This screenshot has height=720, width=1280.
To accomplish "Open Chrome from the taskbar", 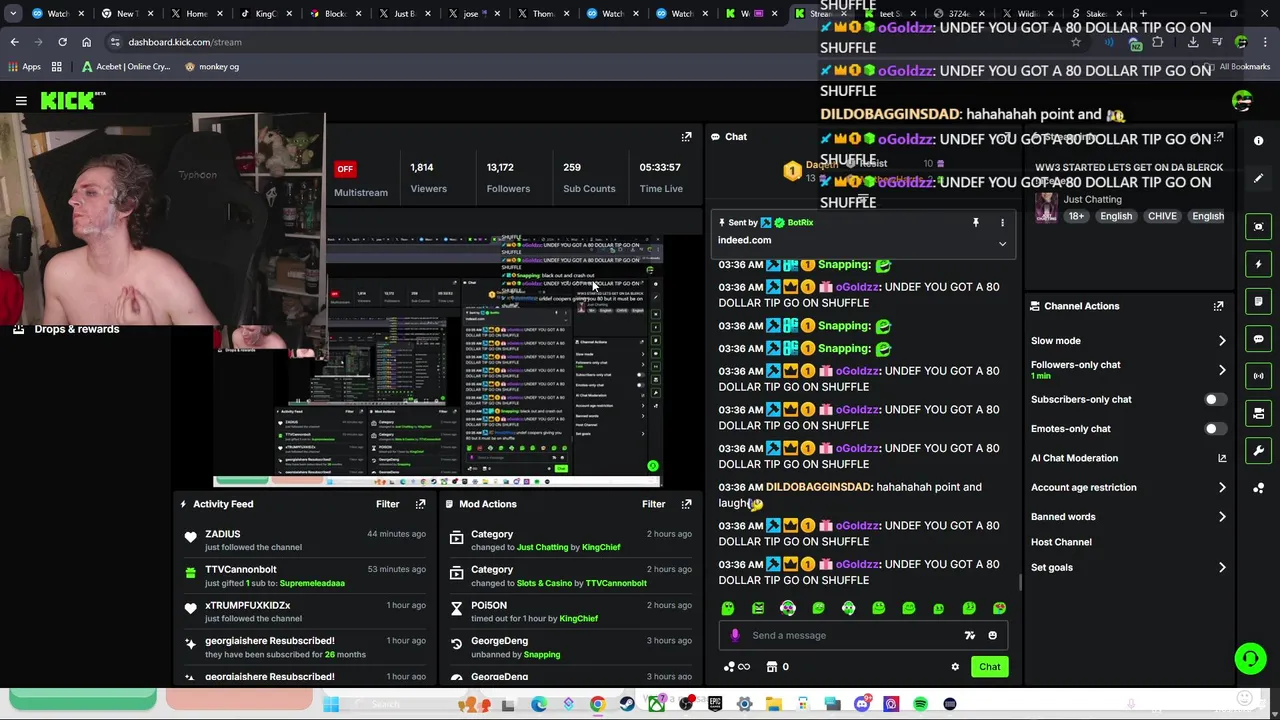I will (x=597, y=704).
